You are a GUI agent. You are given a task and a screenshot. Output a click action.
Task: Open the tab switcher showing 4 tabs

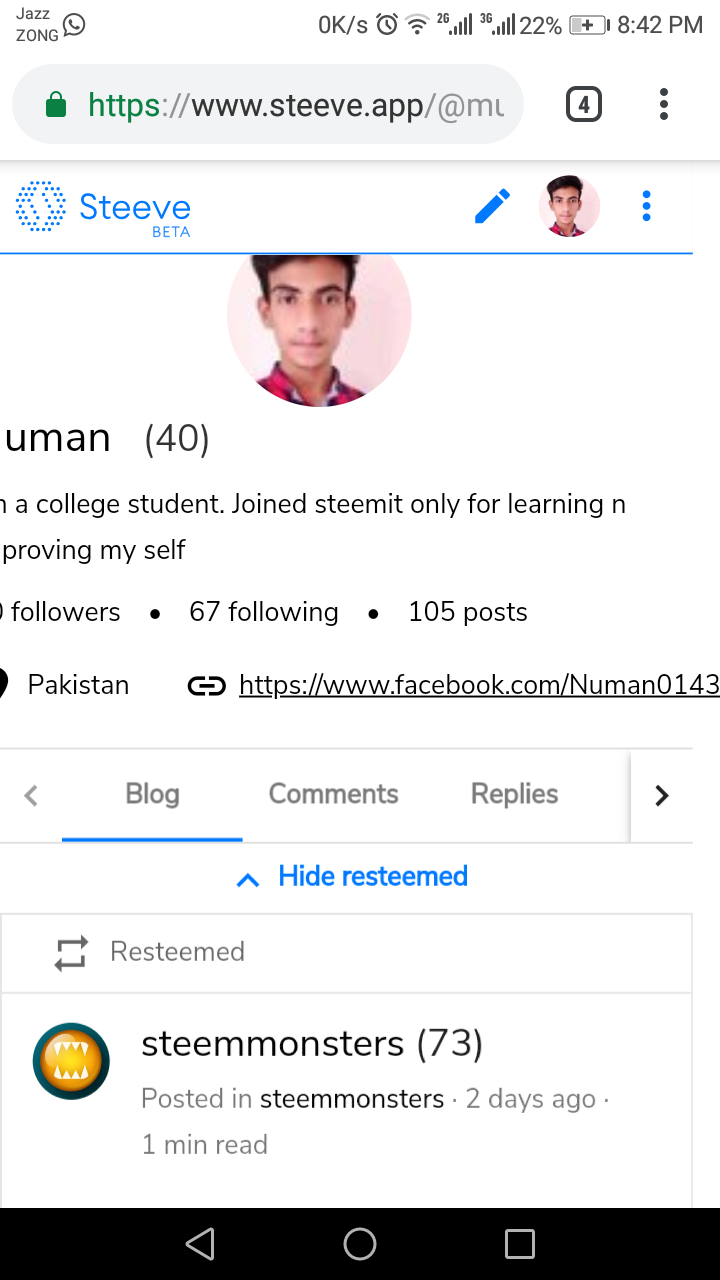coord(584,104)
